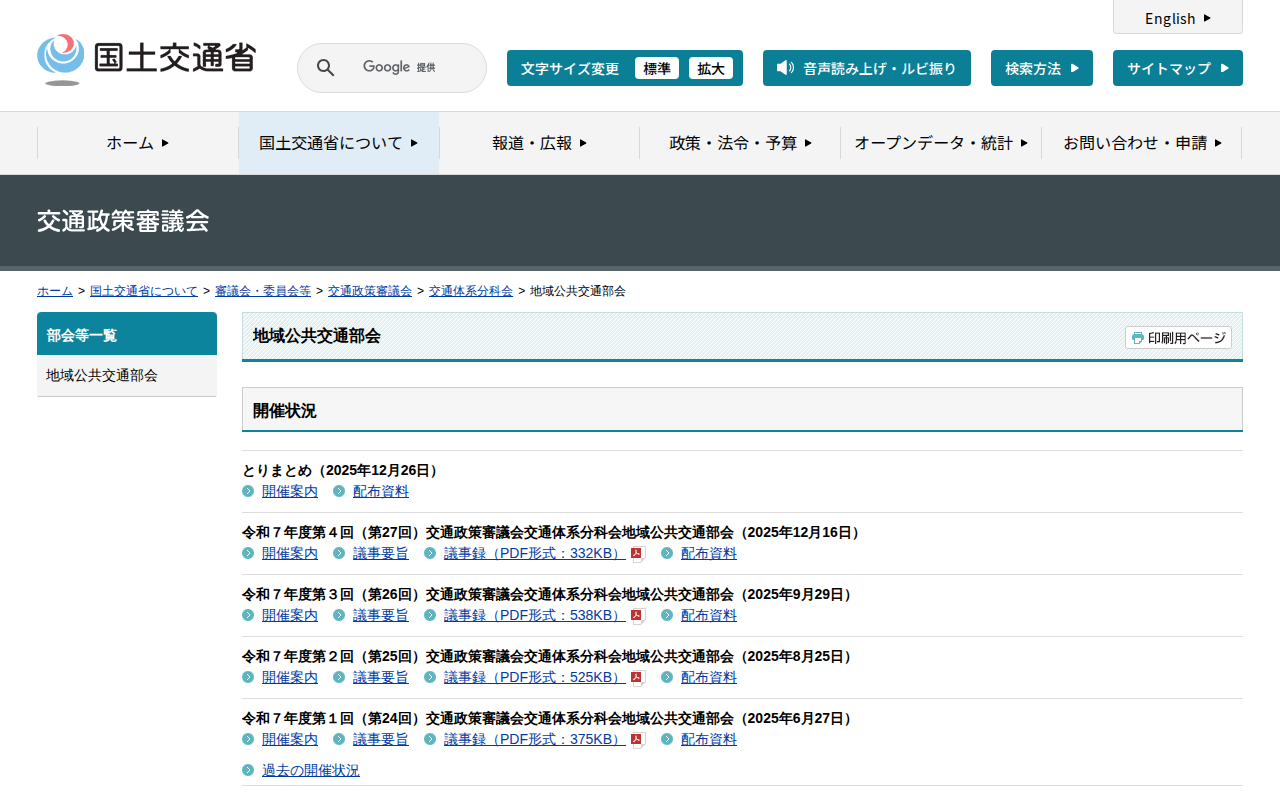Switch the site language to English
Screen dimensions: 1280x800
click(1177, 18)
